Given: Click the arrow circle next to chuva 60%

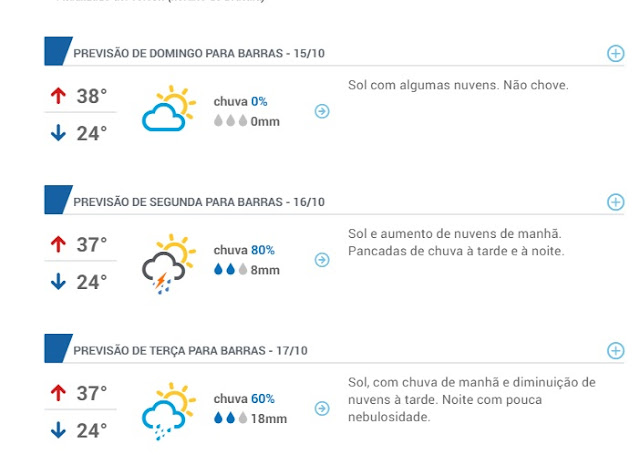Looking at the screenshot, I should click(x=322, y=408).
